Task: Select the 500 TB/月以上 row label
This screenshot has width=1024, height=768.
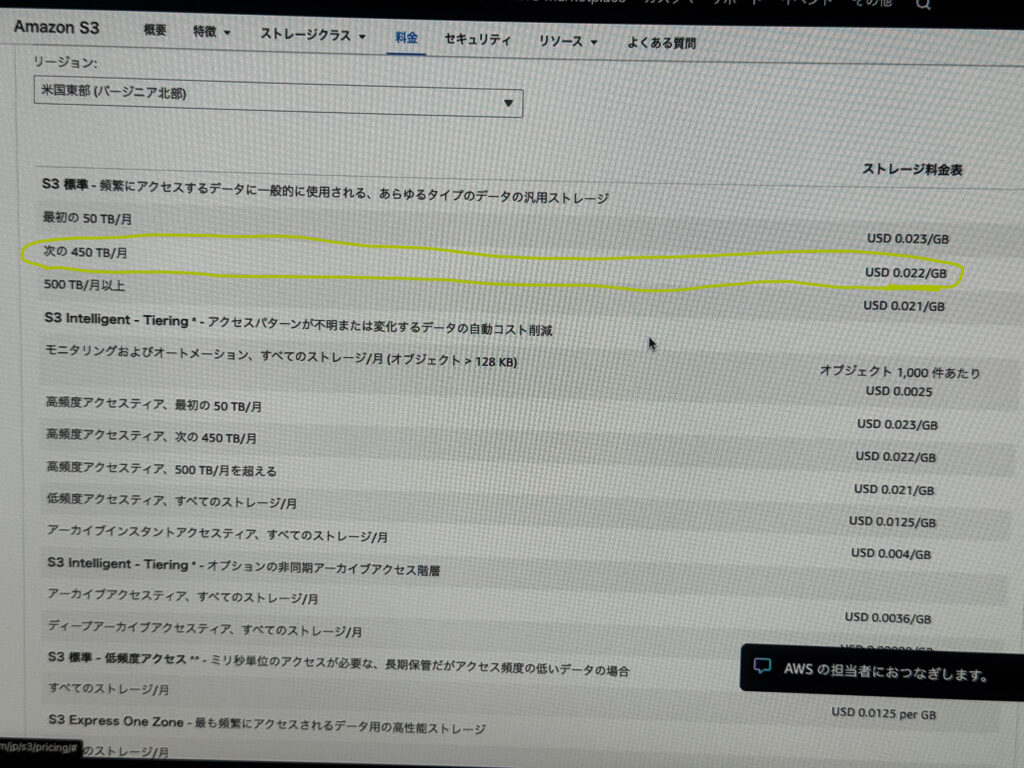Action: [x=83, y=286]
